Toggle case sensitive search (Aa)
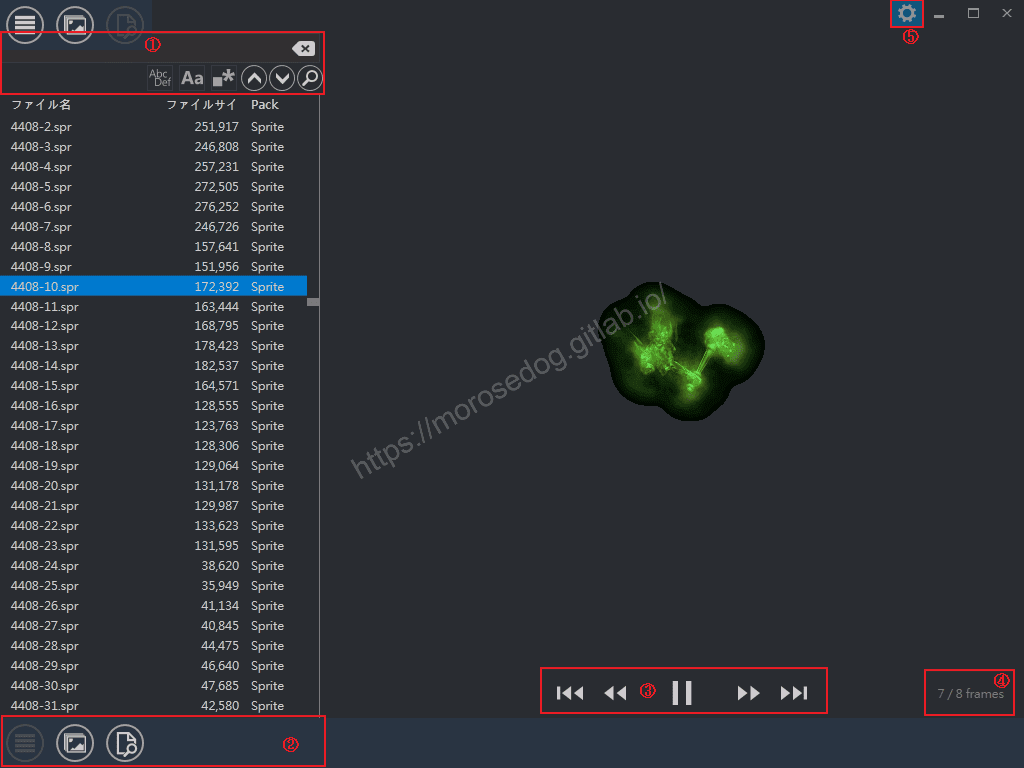This screenshot has height=768, width=1024. [x=192, y=78]
